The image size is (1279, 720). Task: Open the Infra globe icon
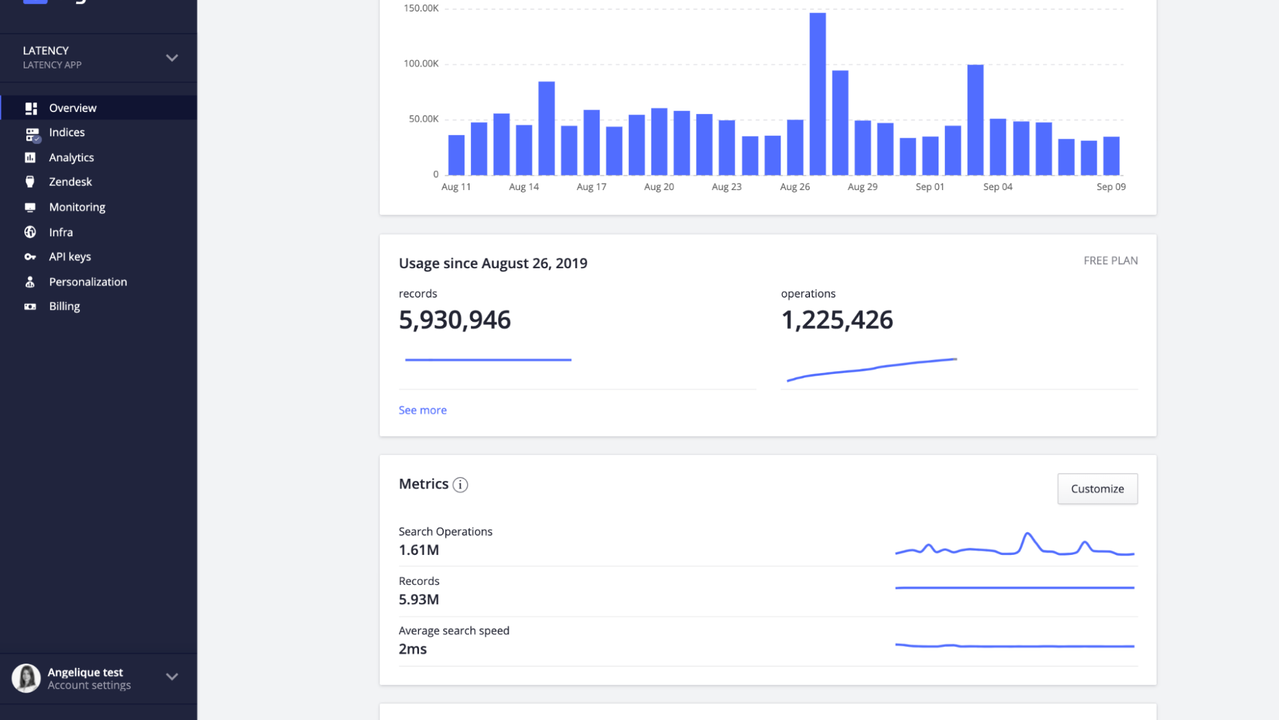pyautogui.click(x=31, y=232)
